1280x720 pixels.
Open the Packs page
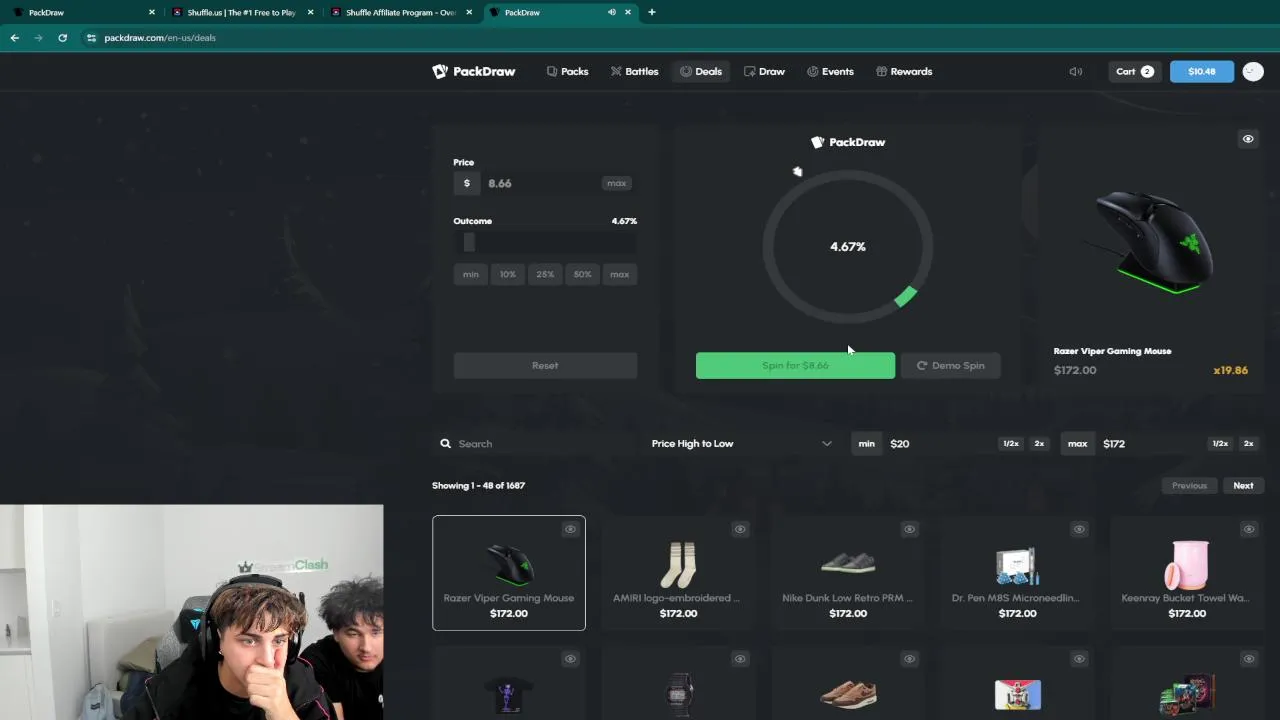567,72
